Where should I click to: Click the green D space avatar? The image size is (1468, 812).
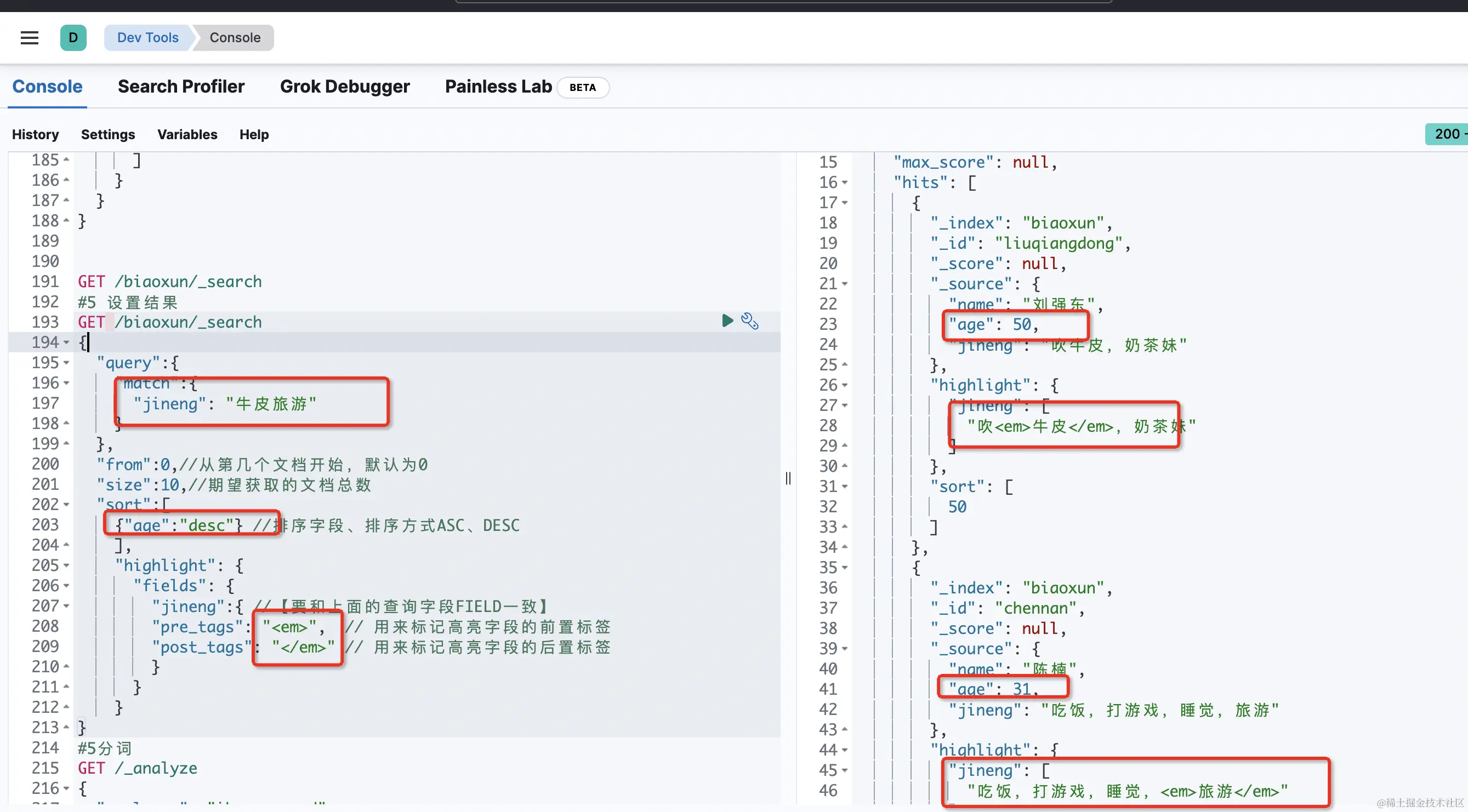(73, 38)
